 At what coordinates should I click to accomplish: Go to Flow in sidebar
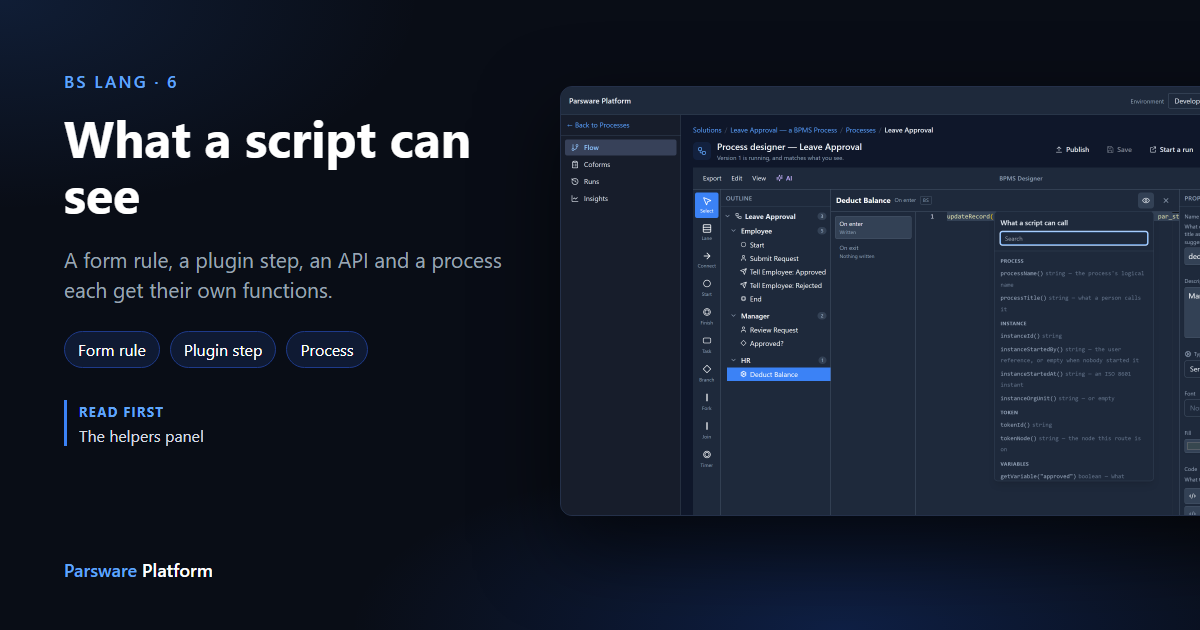pyautogui.click(x=621, y=148)
